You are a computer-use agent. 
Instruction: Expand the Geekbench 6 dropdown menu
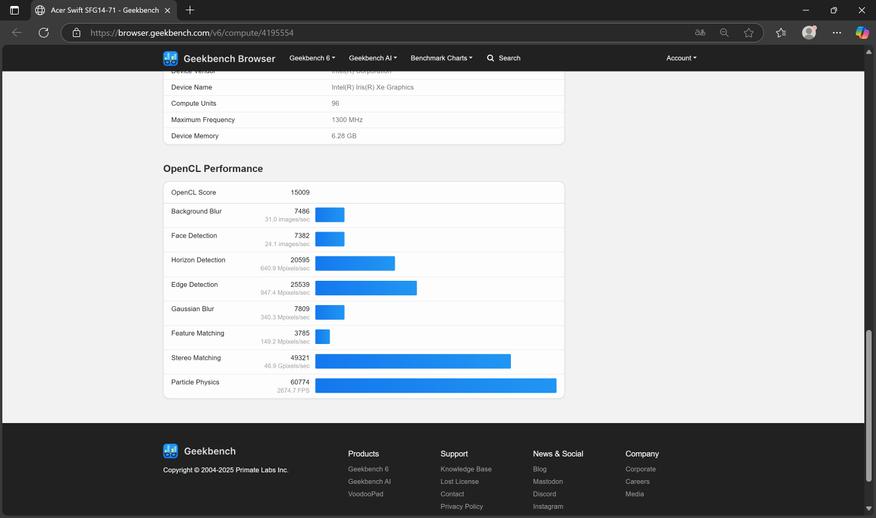pos(312,58)
